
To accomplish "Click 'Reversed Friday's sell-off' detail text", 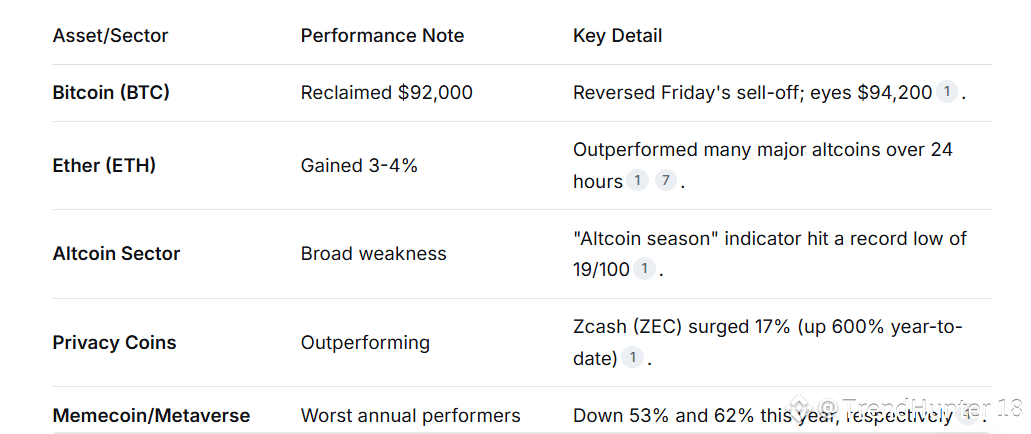I will point(690,93).
